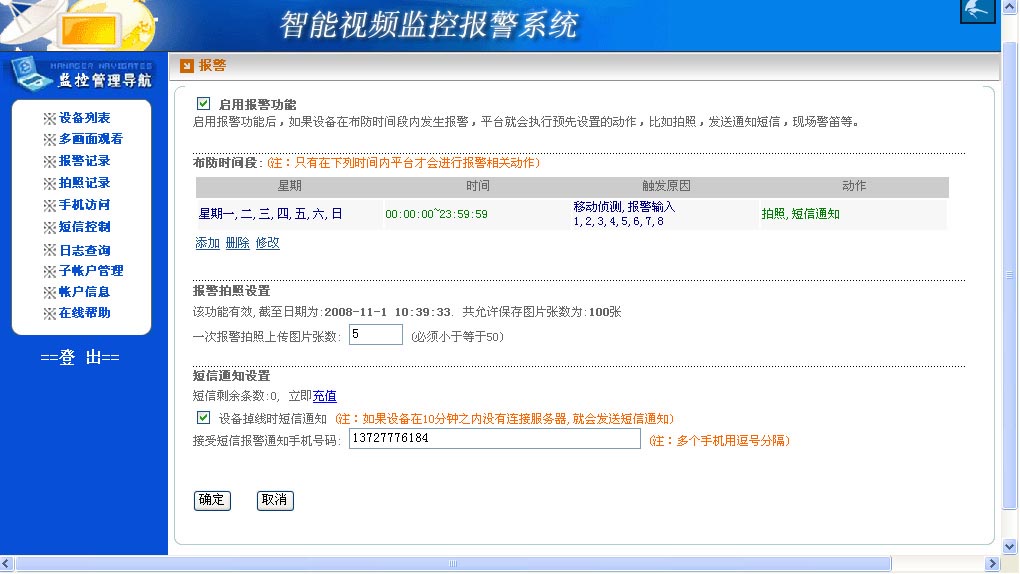Toggle the 启用报警功能 checkbox
The width and height of the screenshot is (1020, 574).
coord(204,104)
